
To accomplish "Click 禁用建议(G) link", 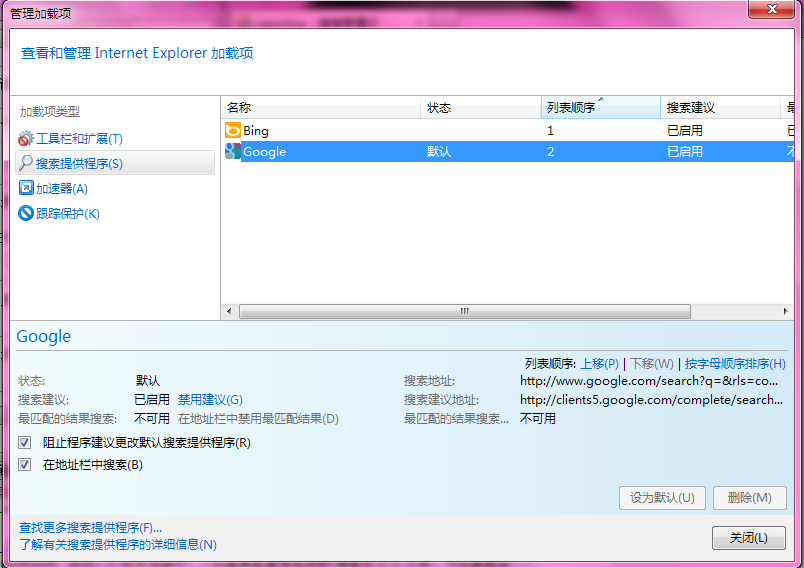I will (210, 399).
